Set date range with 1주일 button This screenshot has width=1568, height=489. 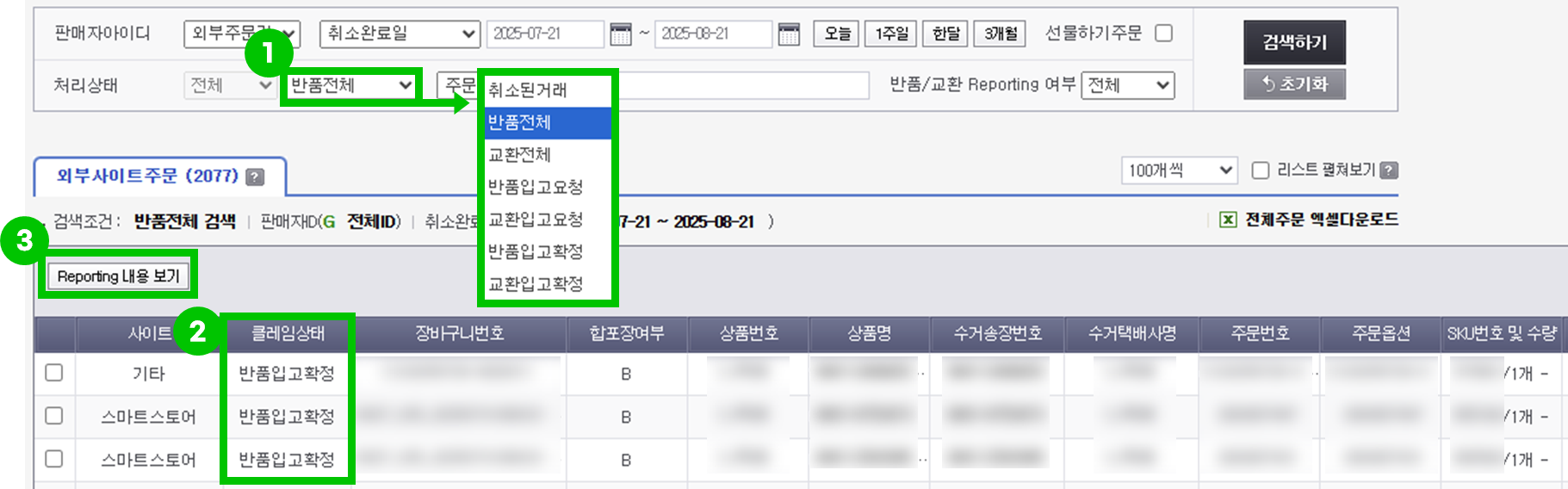890,34
